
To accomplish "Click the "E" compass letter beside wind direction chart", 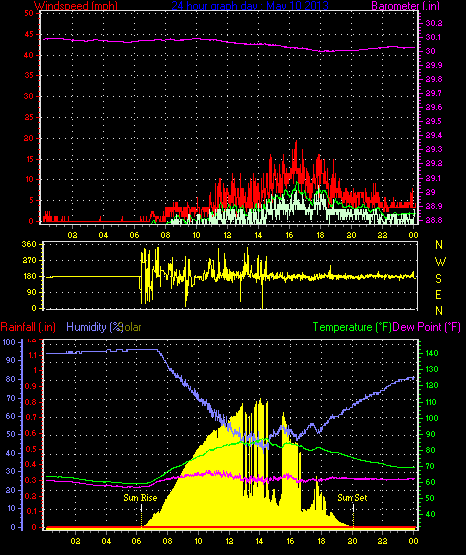I will 438,294.
